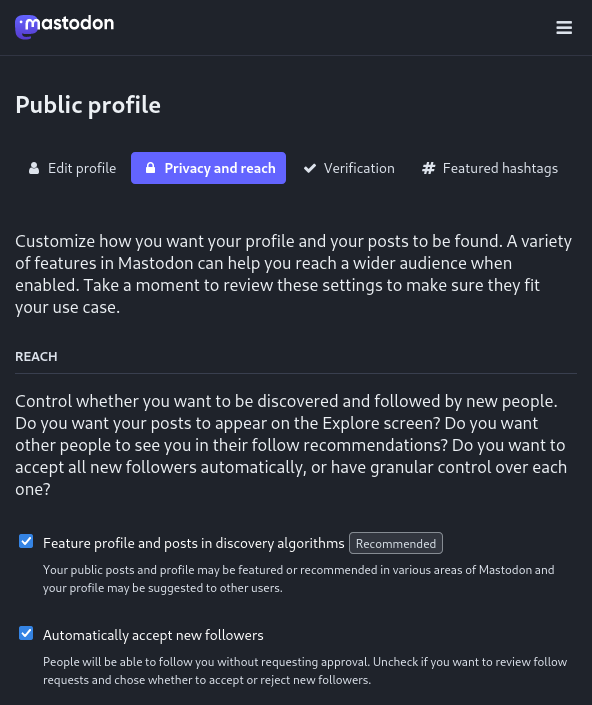
Task: Click the Mastodon elephant logo icon
Action: 27,27
